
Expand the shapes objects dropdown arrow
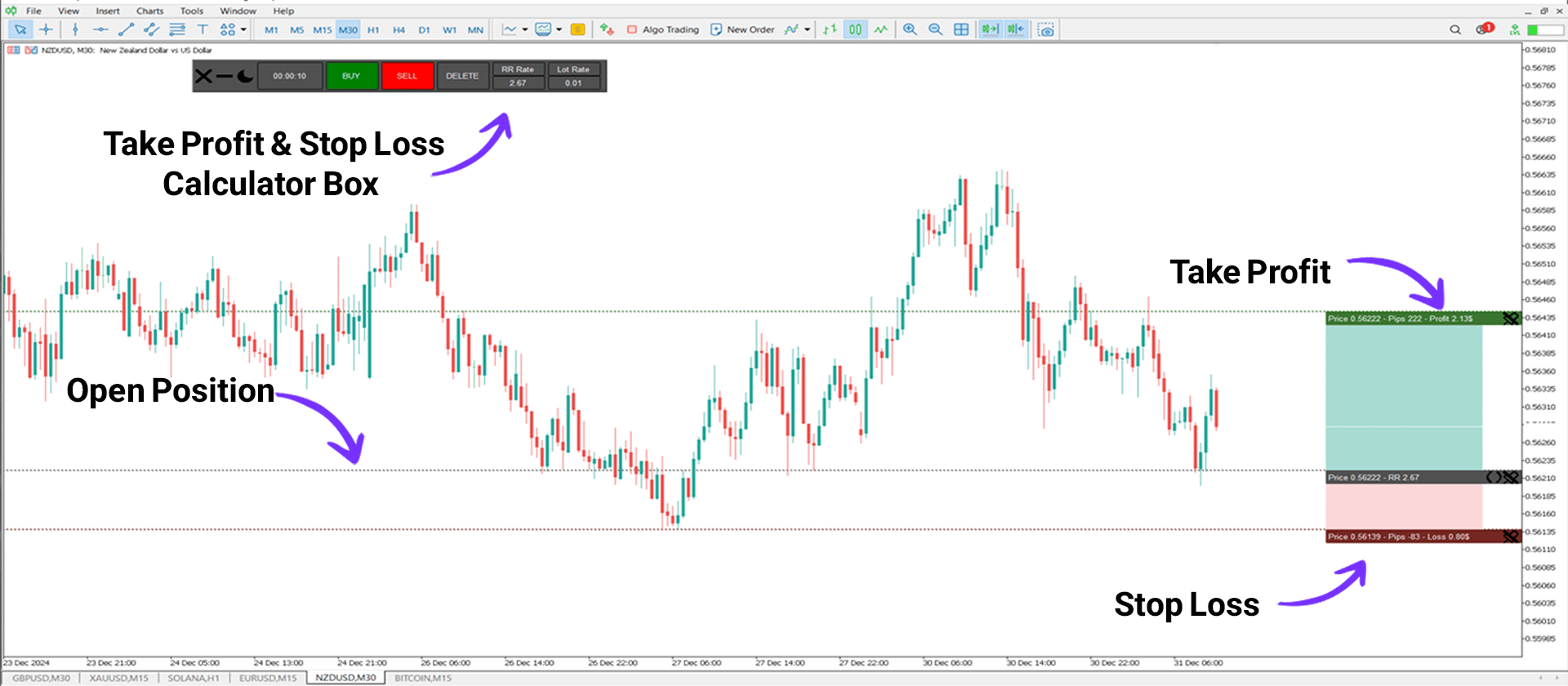[x=243, y=29]
